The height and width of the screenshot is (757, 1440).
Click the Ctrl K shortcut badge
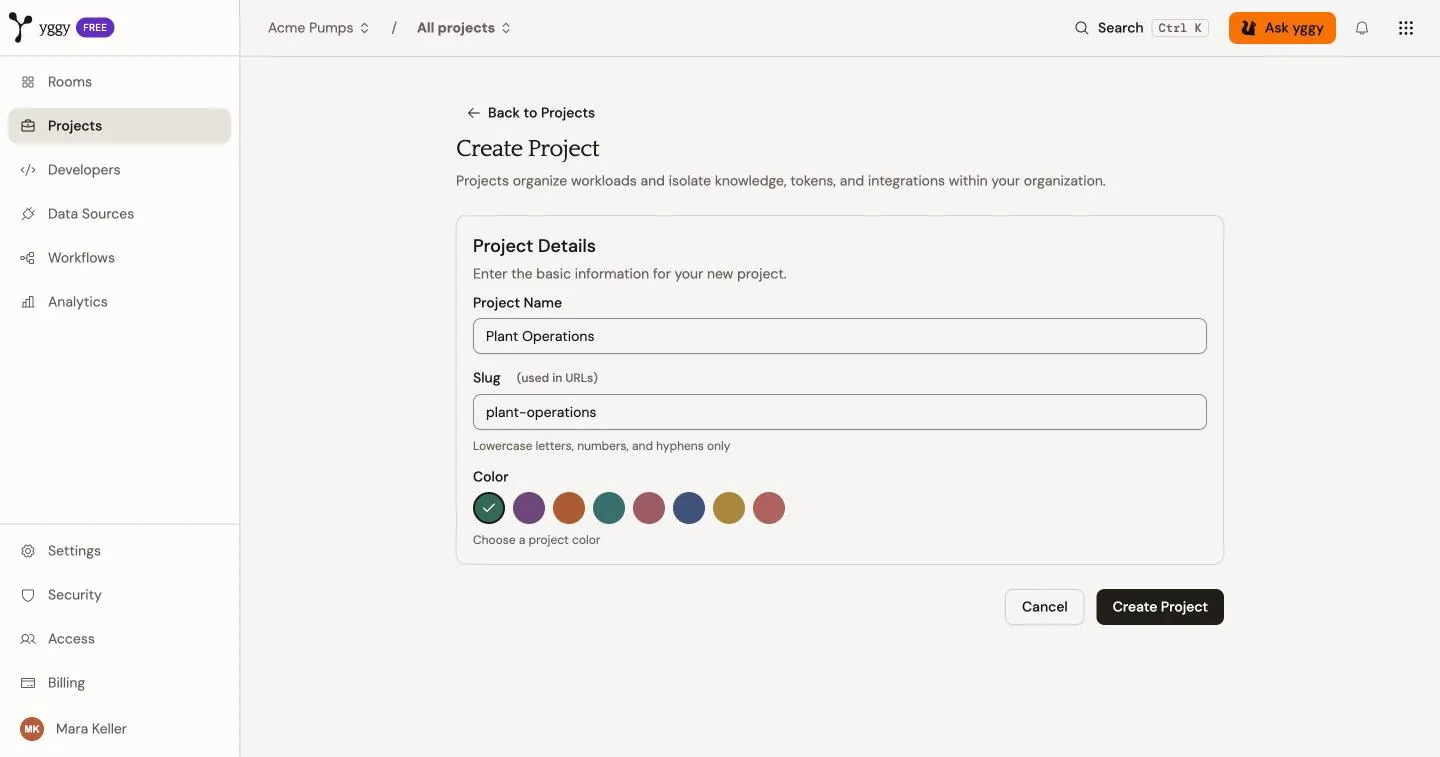pos(1180,28)
